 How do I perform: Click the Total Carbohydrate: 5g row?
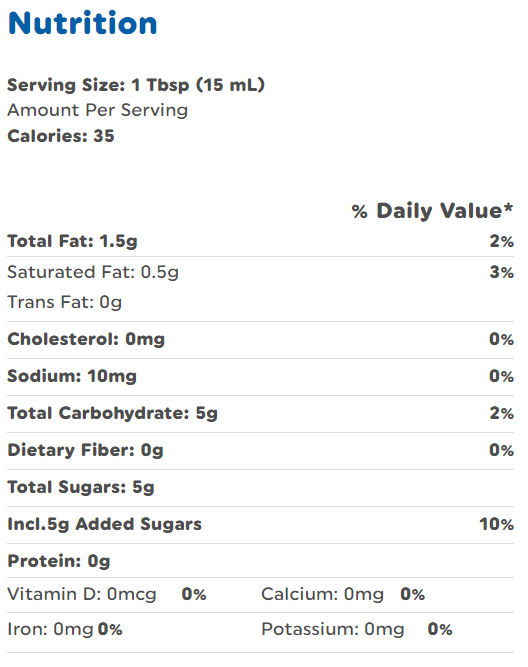click(x=260, y=413)
